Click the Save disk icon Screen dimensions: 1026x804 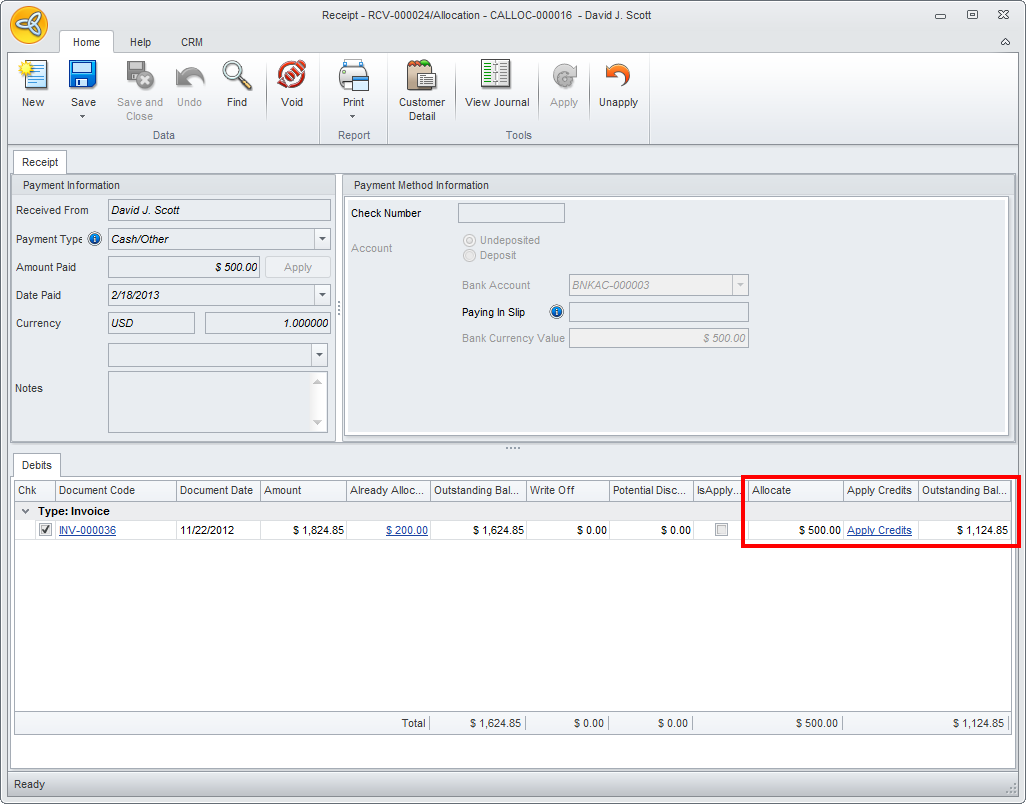point(83,78)
